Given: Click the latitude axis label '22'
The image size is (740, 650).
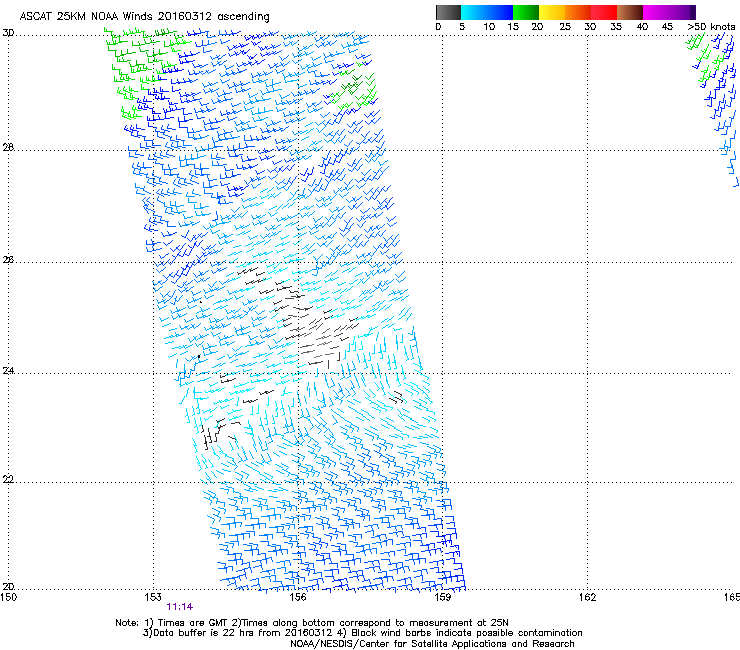Looking at the screenshot, I should tap(8, 480).
